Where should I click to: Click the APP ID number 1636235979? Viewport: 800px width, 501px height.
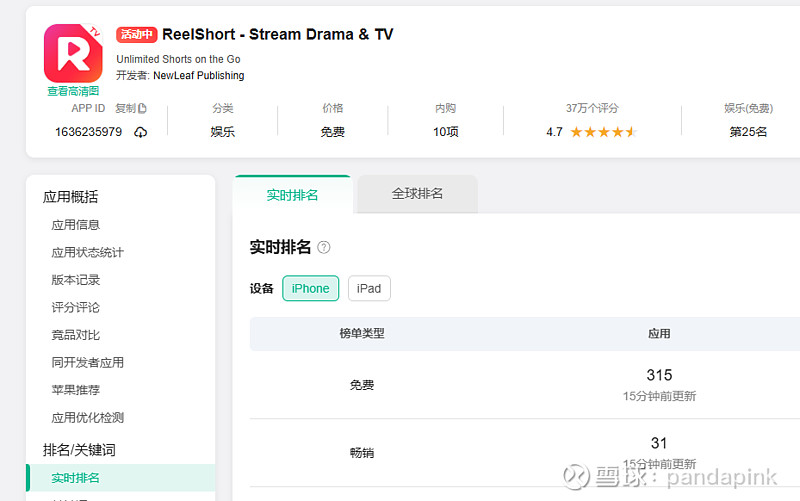(88, 132)
